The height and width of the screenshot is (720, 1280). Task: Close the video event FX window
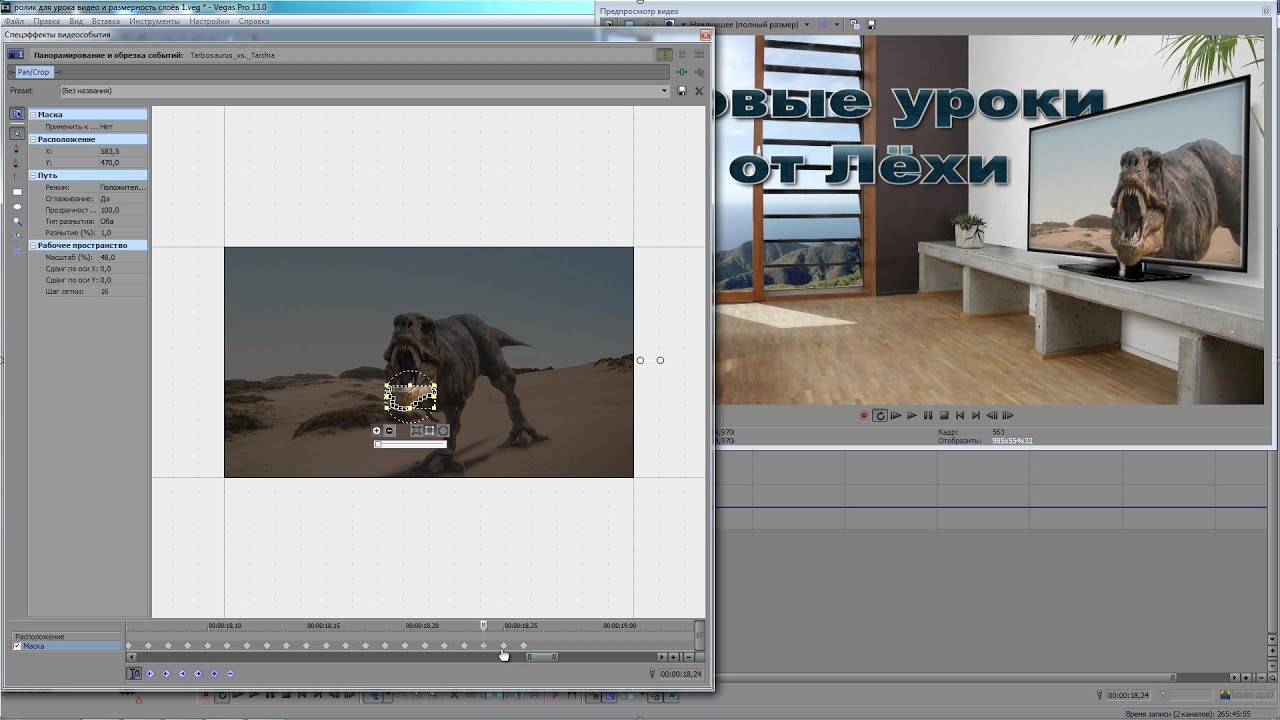click(x=705, y=34)
